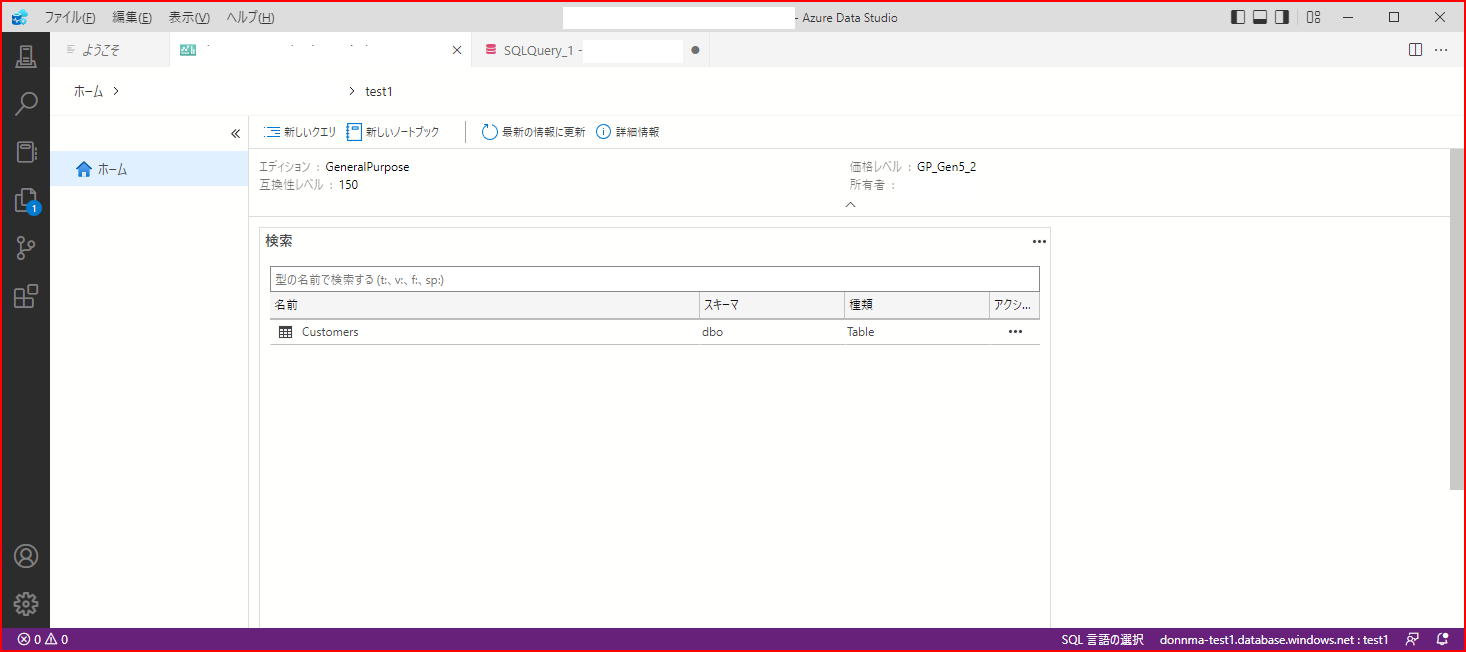Image resolution: width=1466 pixels, height=652 pixels.
Task: Sort by 名前 column header
Action: pyautogui.click(x=484, y=305)
